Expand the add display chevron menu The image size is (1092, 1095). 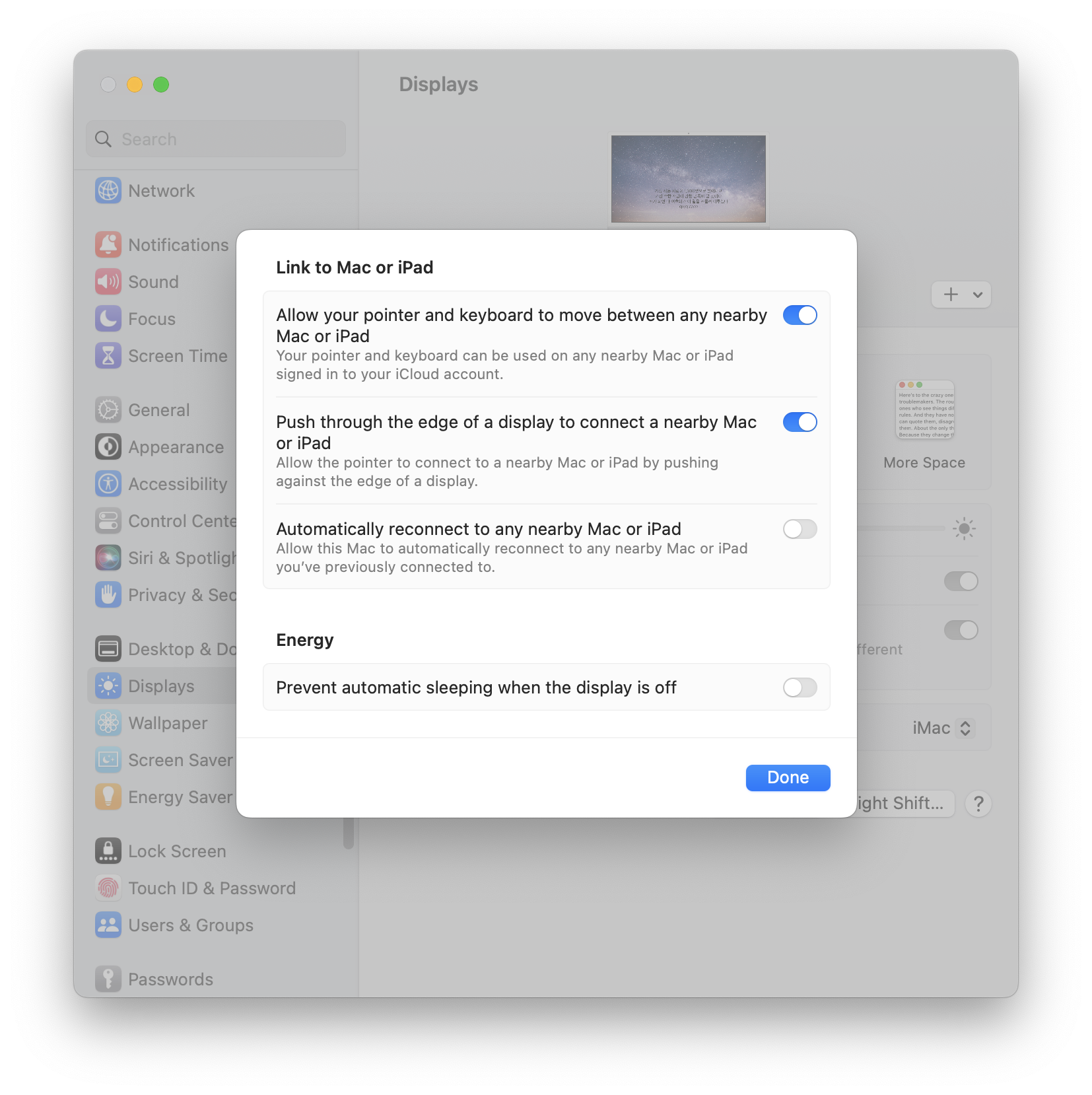(978, 295)
